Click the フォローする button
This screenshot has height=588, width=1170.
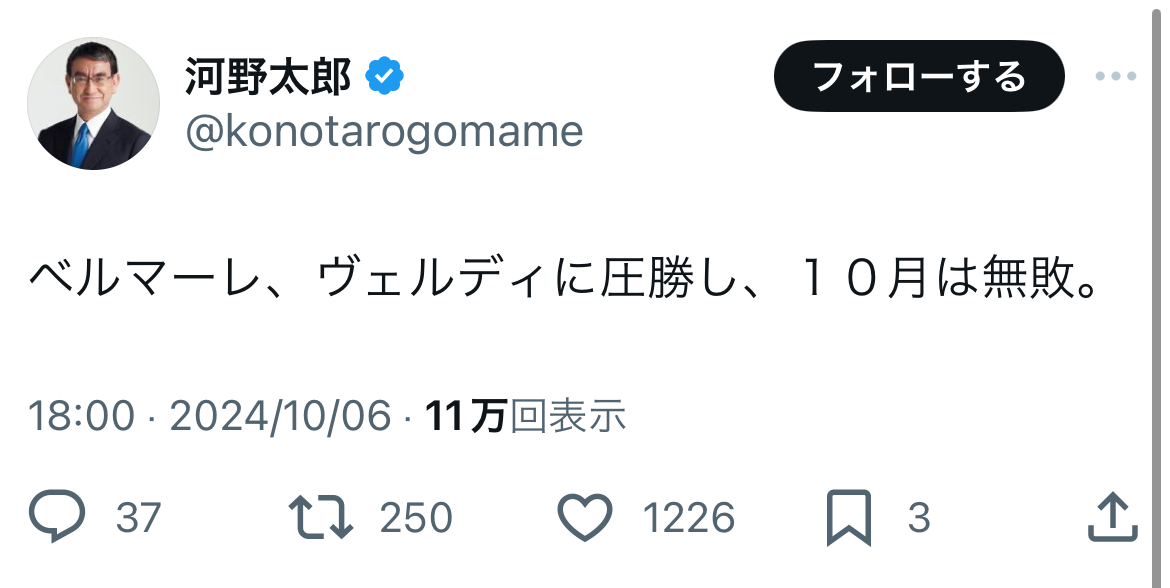pyautogui.click(x=919, y=76)
